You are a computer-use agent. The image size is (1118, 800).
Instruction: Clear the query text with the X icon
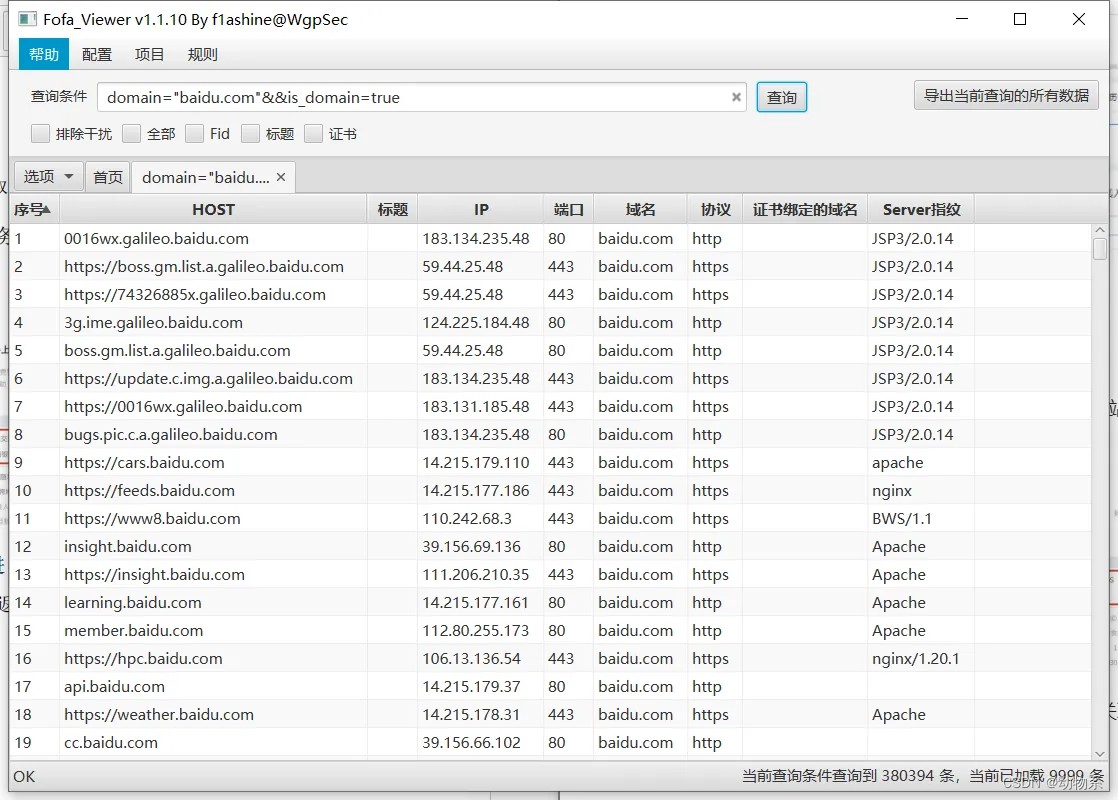click(x=736, y=97)
